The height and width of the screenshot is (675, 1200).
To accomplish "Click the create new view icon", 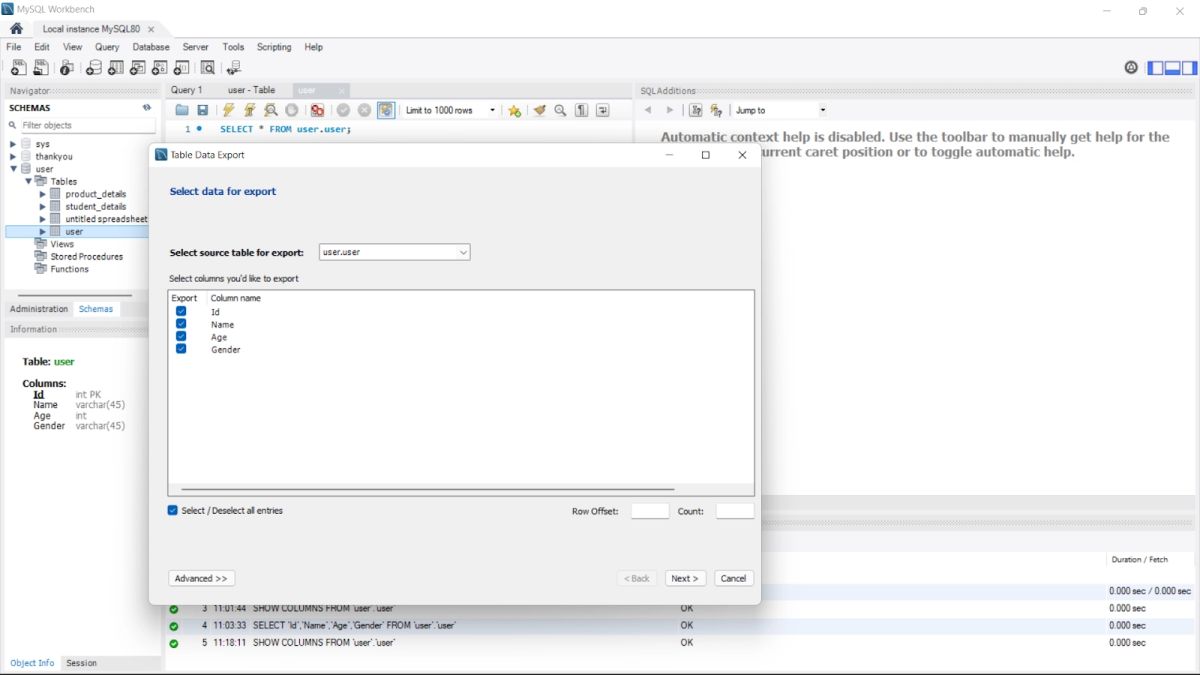I will click(x=138, y=68).
